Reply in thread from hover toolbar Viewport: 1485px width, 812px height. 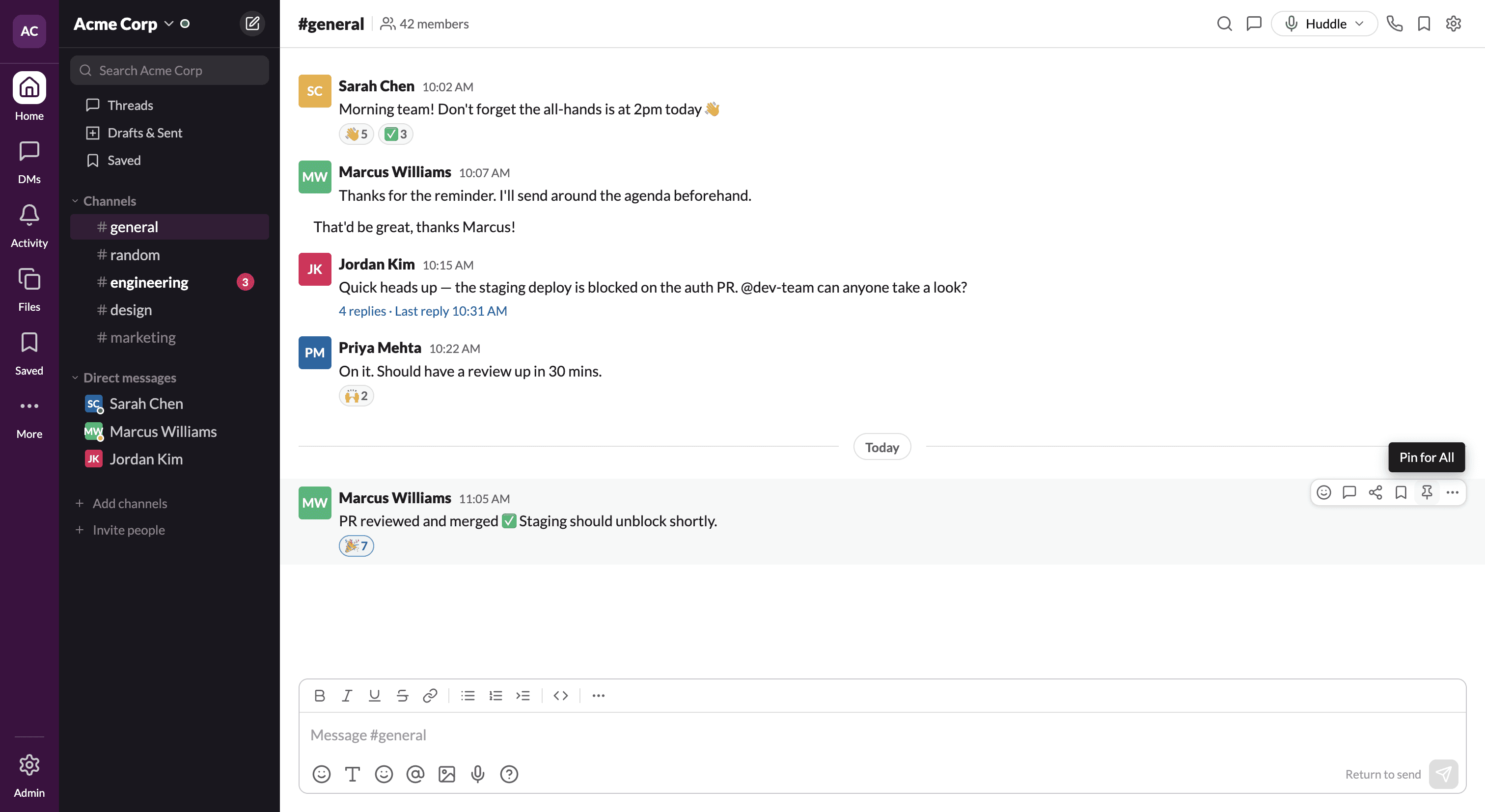point(1349,492)
